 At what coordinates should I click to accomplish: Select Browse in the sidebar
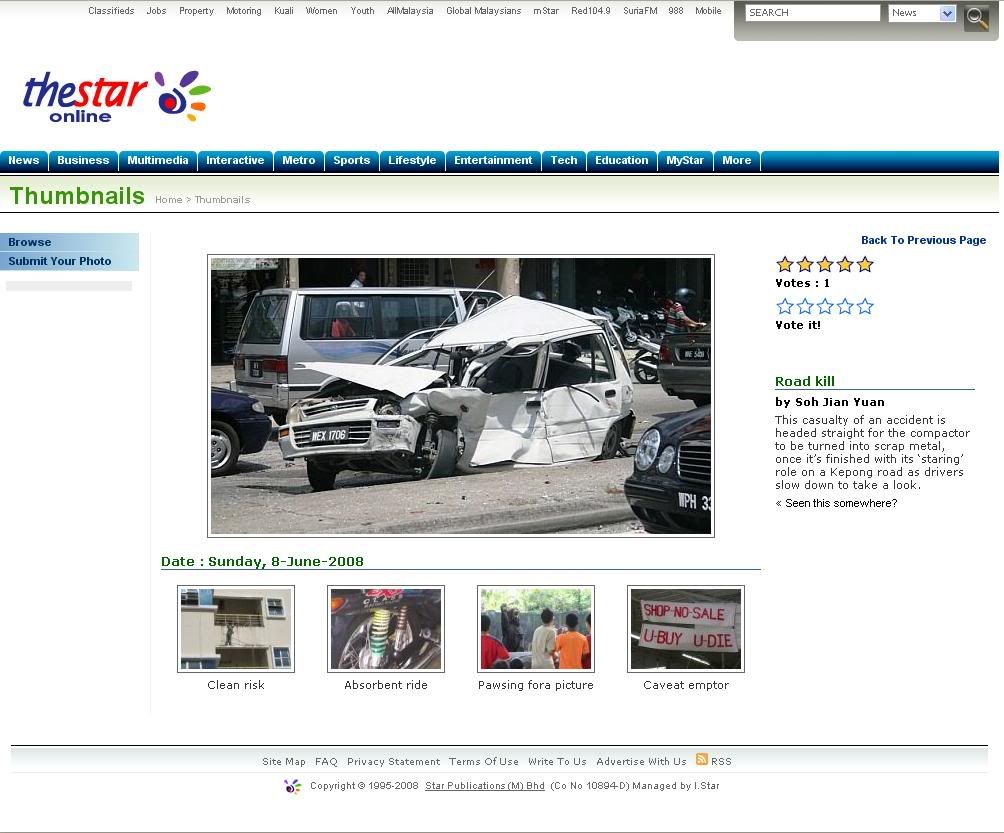(29, 241)
